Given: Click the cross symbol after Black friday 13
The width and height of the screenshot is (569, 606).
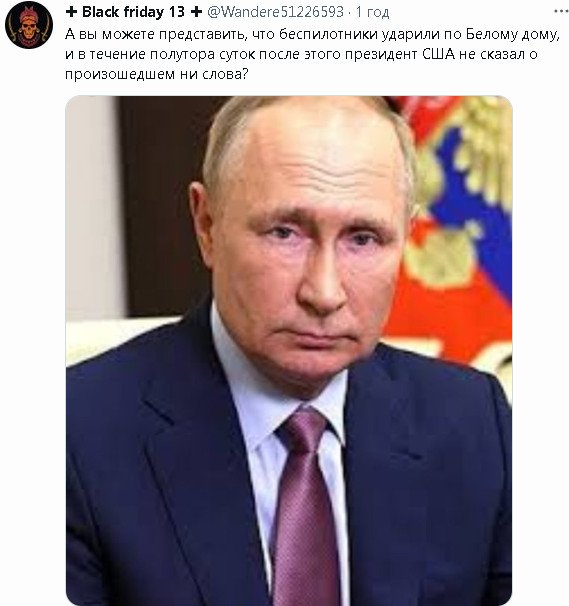Looking at the screenshot, I should point(196,12).
